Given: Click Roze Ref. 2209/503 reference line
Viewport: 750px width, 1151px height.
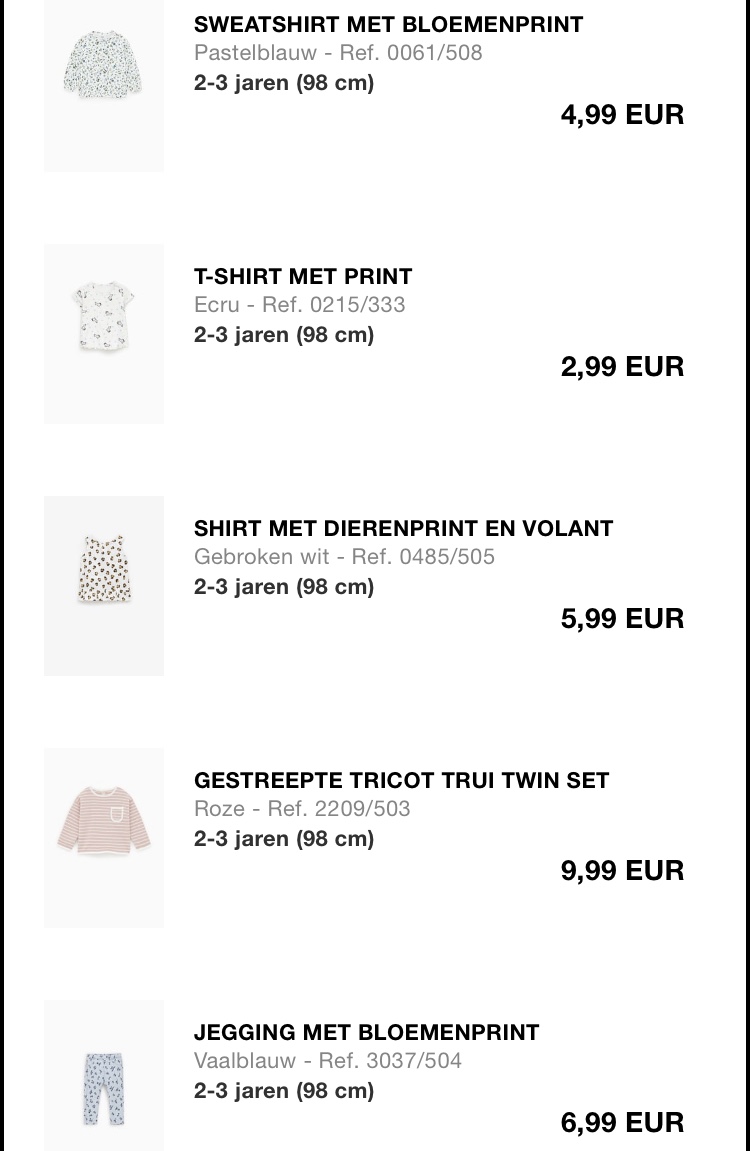Looking at the screenshot, I should pyautogui.click(x=302, y=808).
